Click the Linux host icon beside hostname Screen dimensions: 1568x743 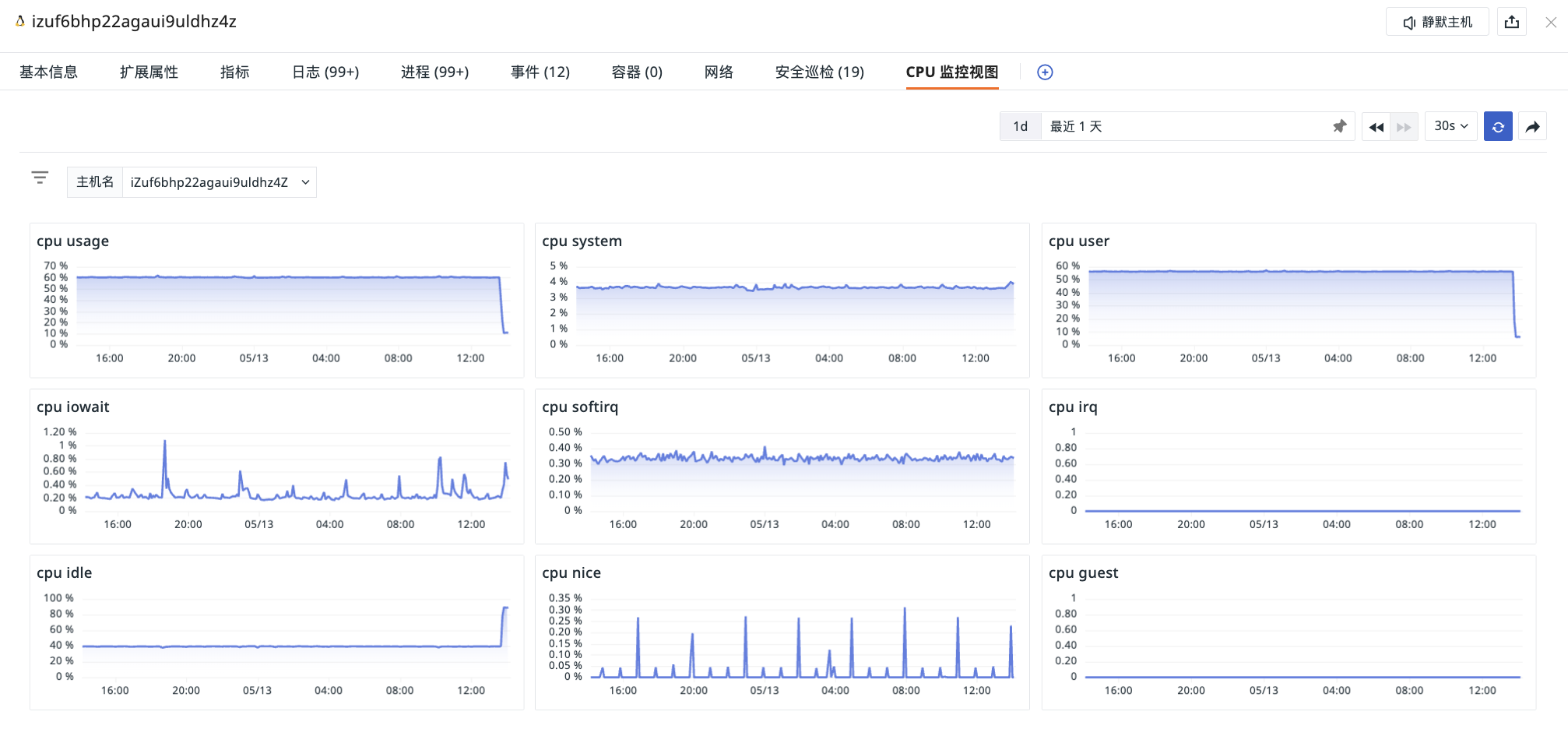[19, 22]
